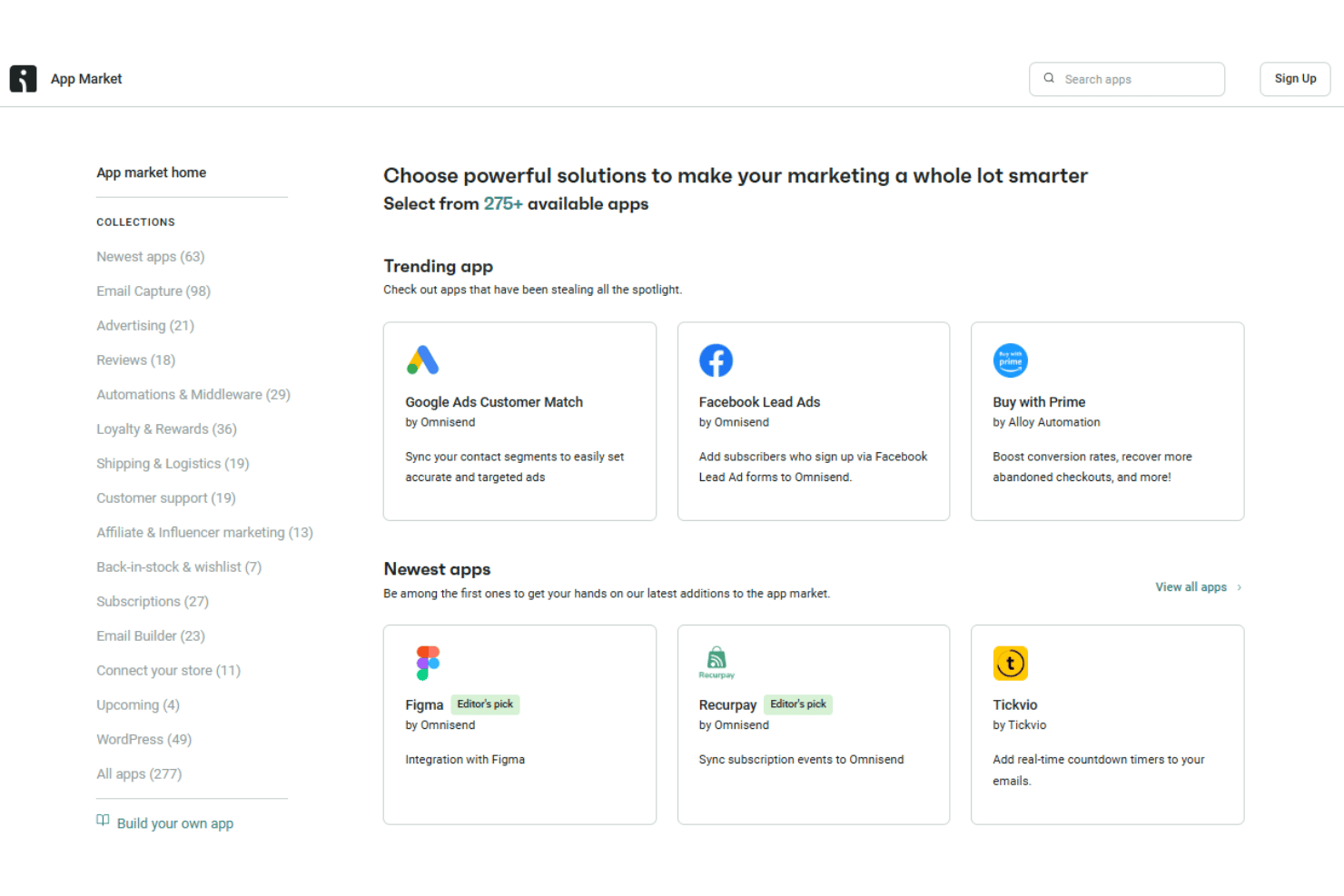The width and height of the screenshot is (1344, 896).
Task: Open the Google Ads Customer Match title
Action: pos(494,402)
